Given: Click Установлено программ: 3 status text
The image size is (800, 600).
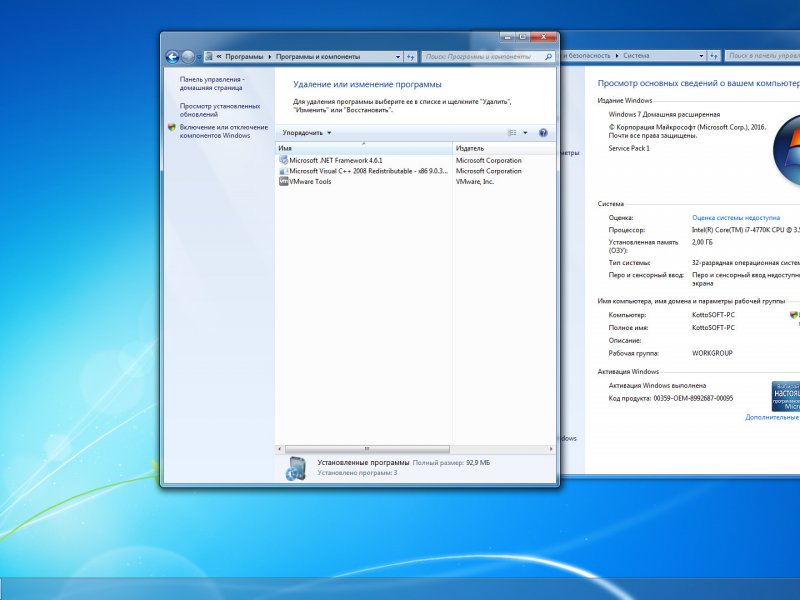Looking at the screenshot, I should tap(357, 473).
